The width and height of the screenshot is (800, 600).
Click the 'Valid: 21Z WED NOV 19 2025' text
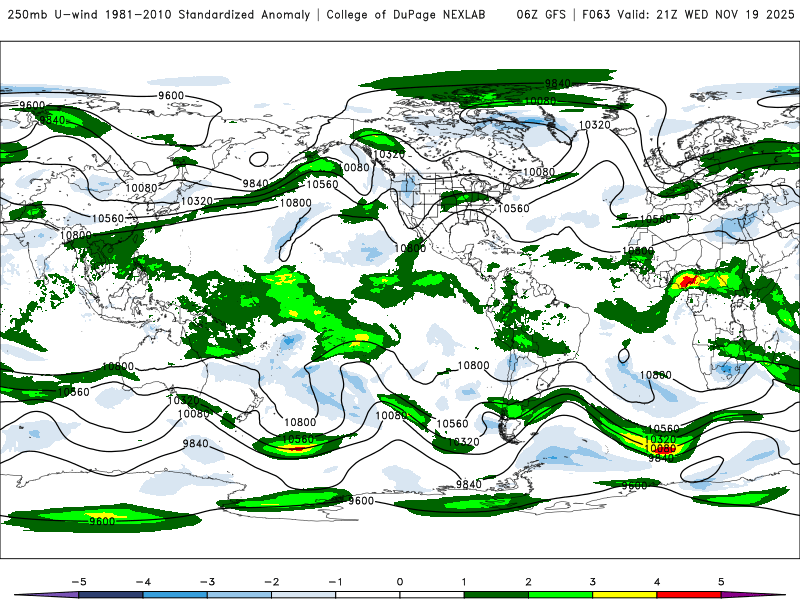(x=706, y=14)
